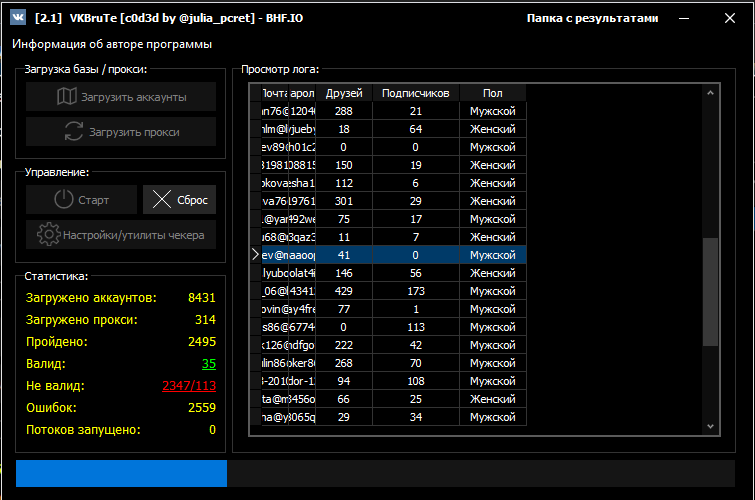Click the log scrollbar down arrow
This screenshot has height=500, width=755.
pyautogui.click(x=710, y=426)
